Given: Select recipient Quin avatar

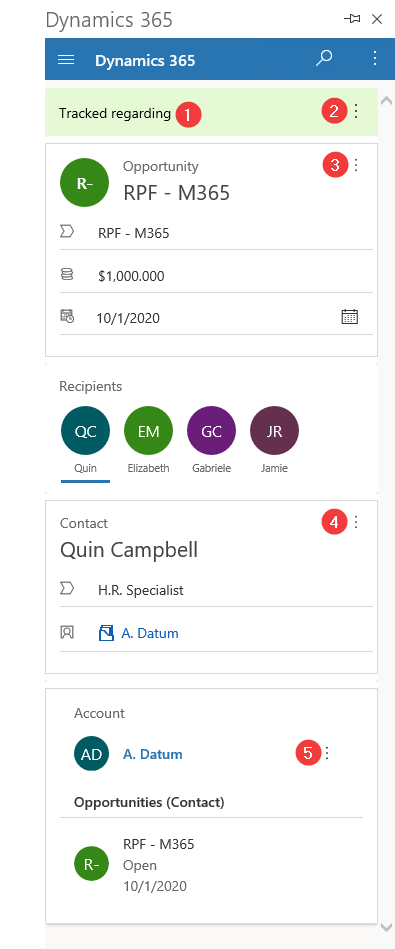Looking at the screenshot, I should [85, 430].
